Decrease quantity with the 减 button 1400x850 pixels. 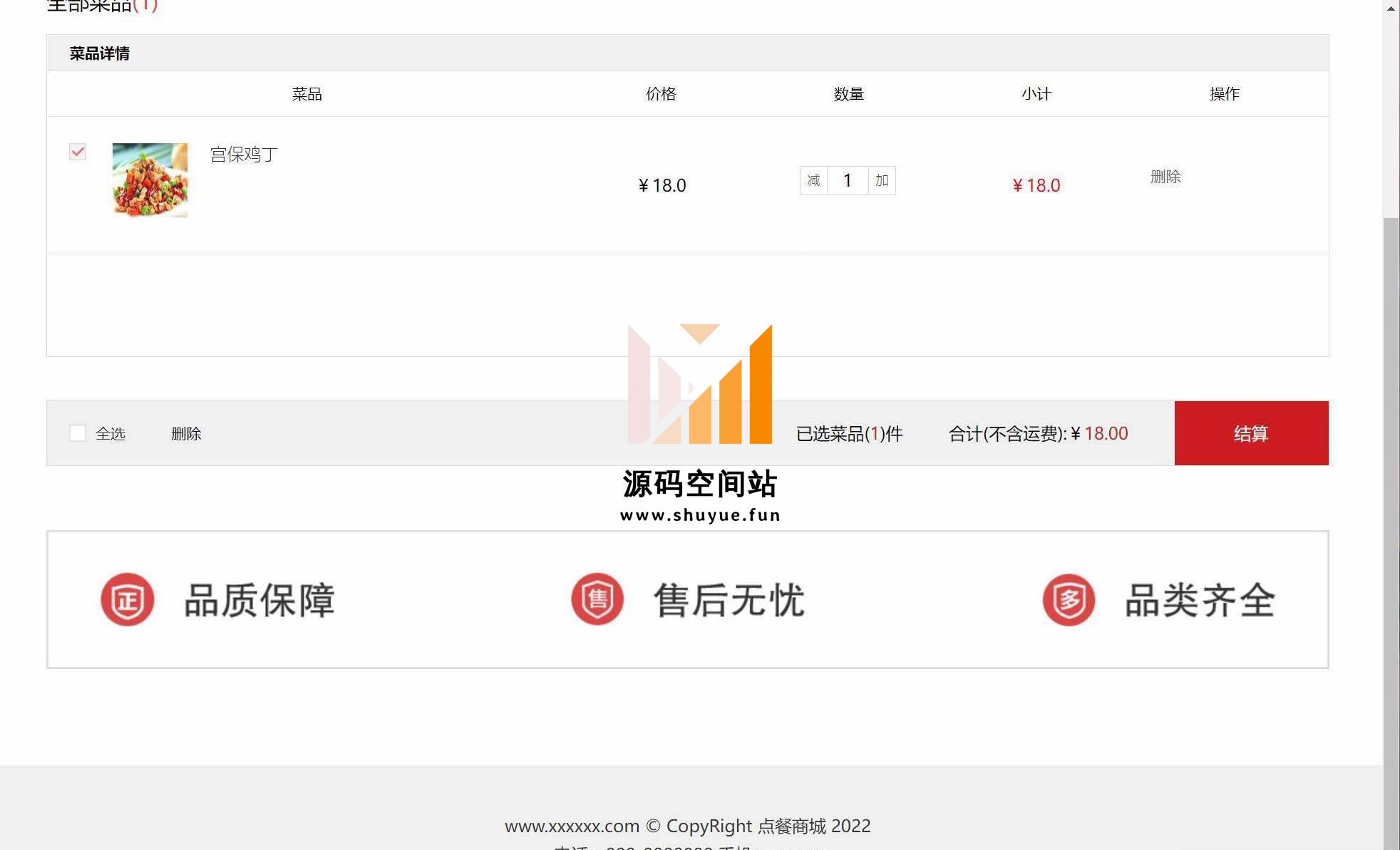tap(813, 180)
